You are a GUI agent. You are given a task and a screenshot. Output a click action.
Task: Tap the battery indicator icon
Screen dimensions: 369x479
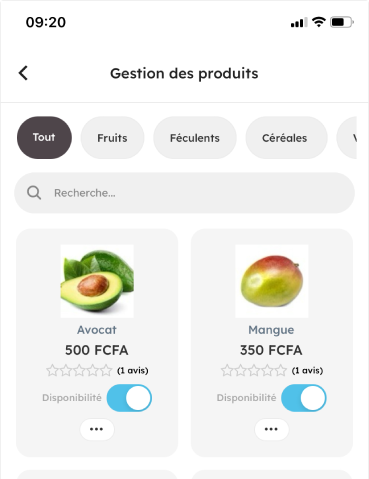[x=342, y=22]
